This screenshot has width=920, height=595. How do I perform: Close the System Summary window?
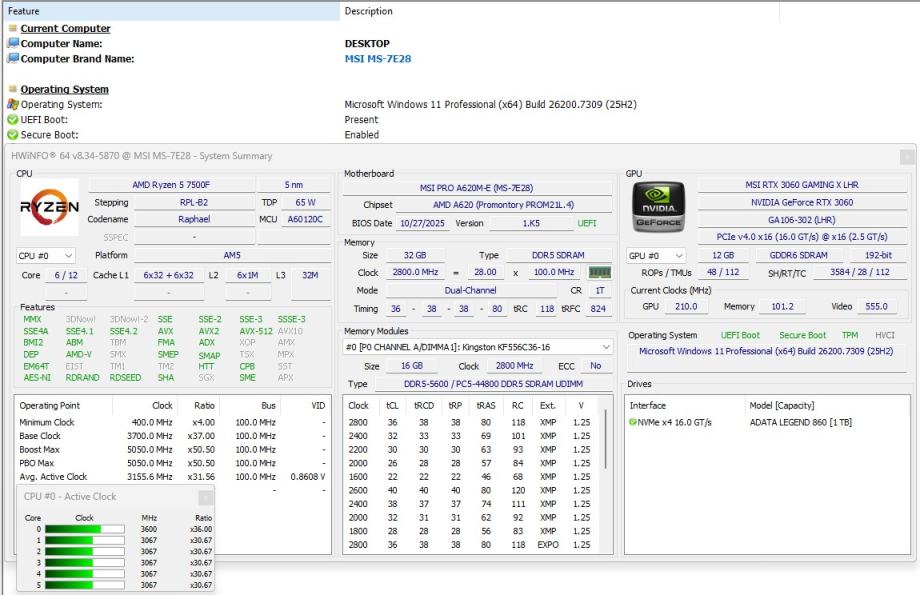click(x=906, y=156)
